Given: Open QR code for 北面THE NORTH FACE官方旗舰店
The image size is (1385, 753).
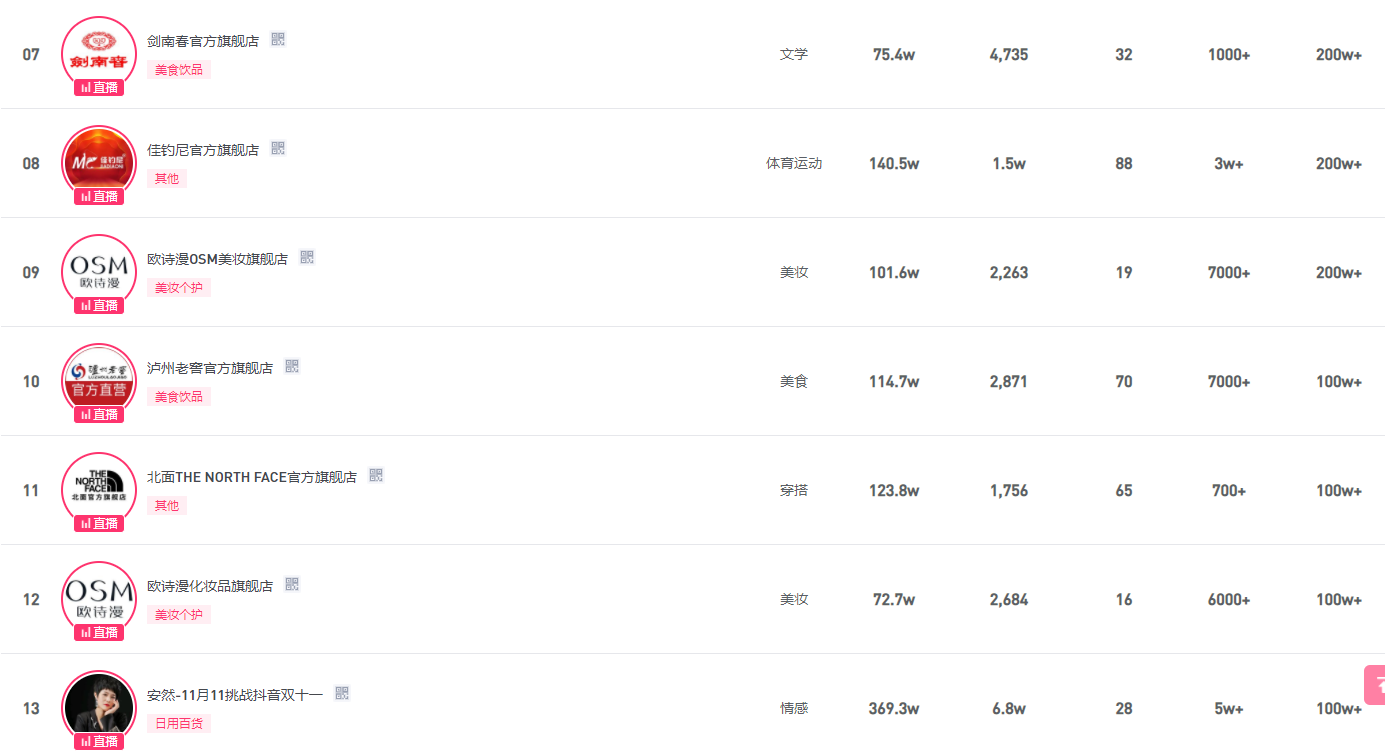Looking at the screenshot, I should [376, 476].
